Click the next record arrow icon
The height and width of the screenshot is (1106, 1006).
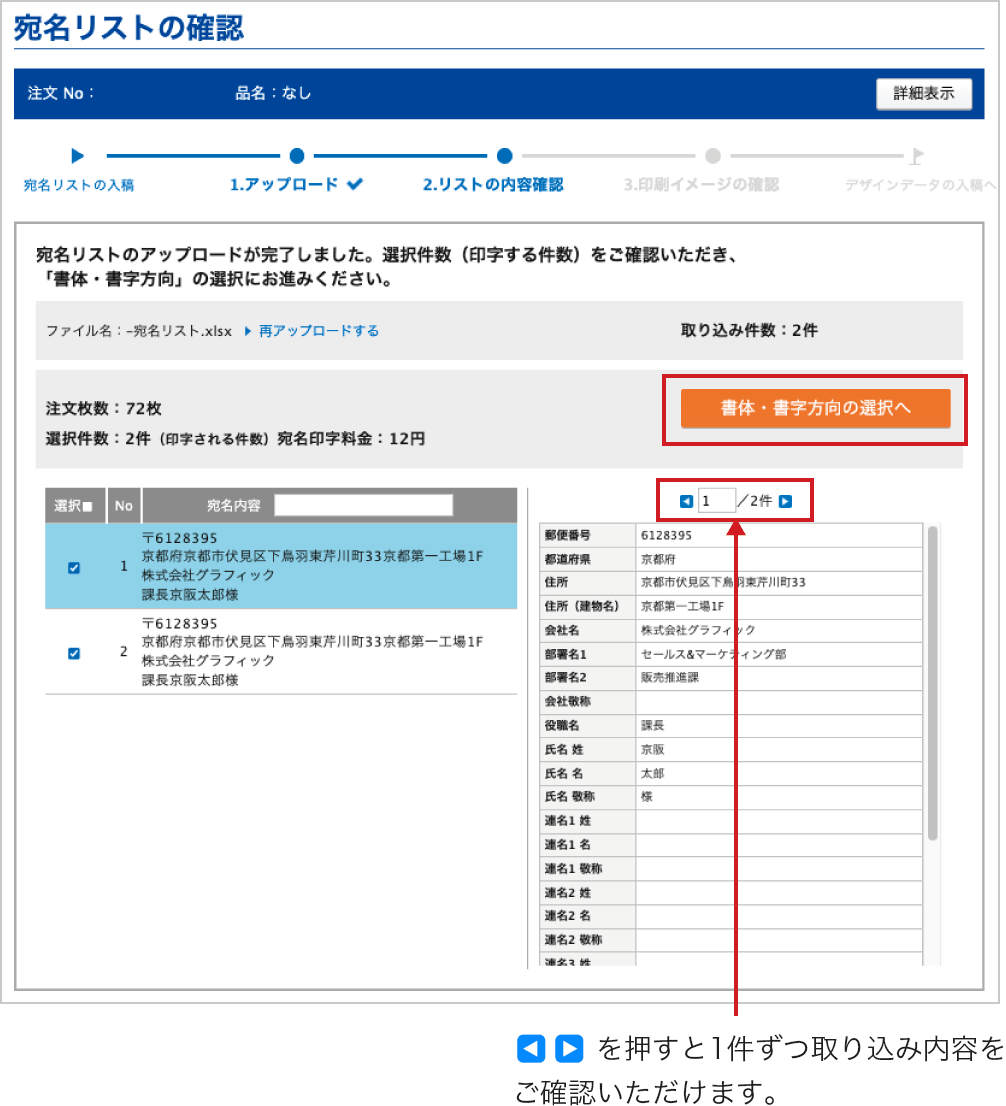pos(785,501)
